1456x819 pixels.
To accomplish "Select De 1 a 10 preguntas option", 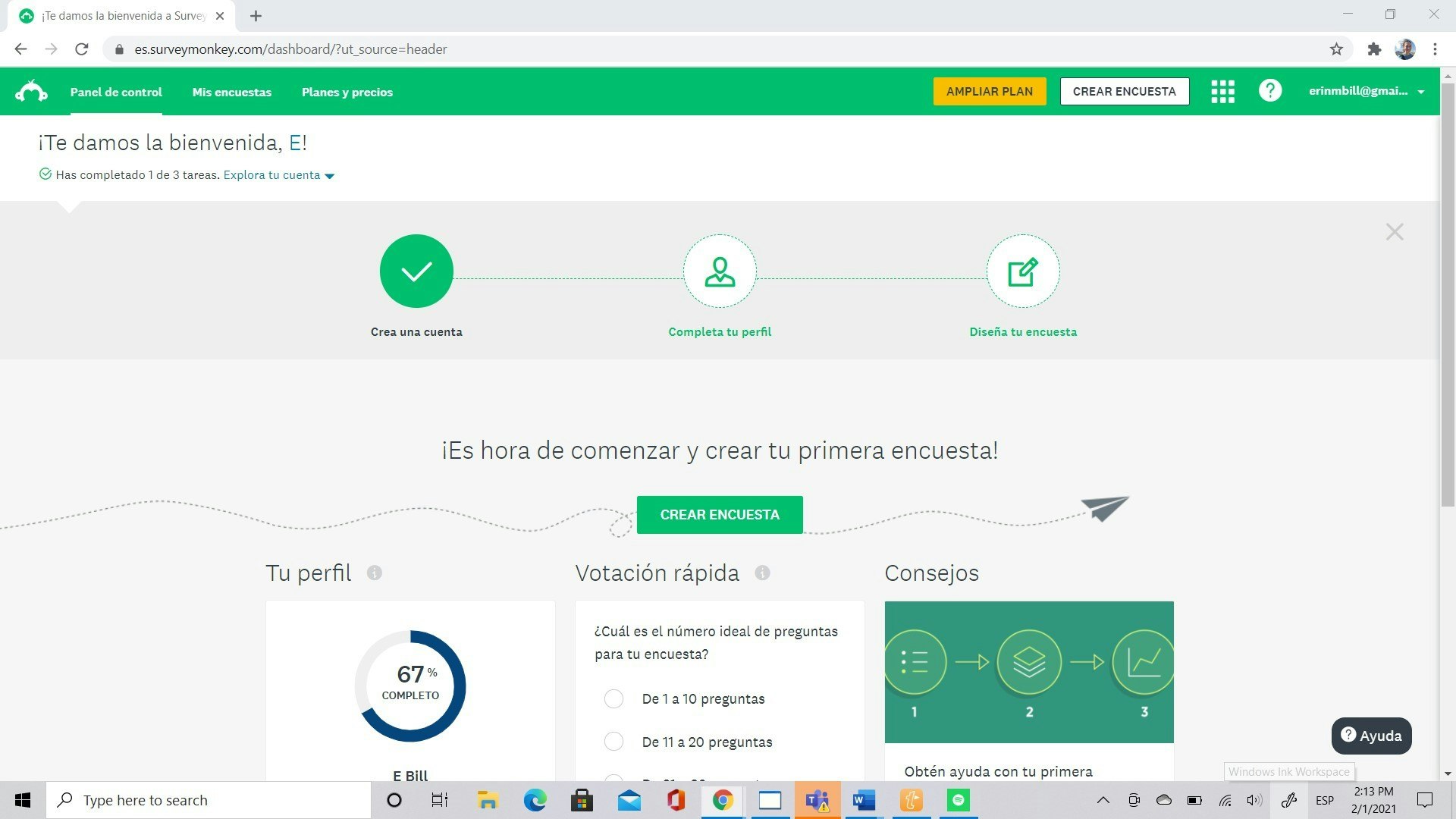I will click(x=613, y=698).
